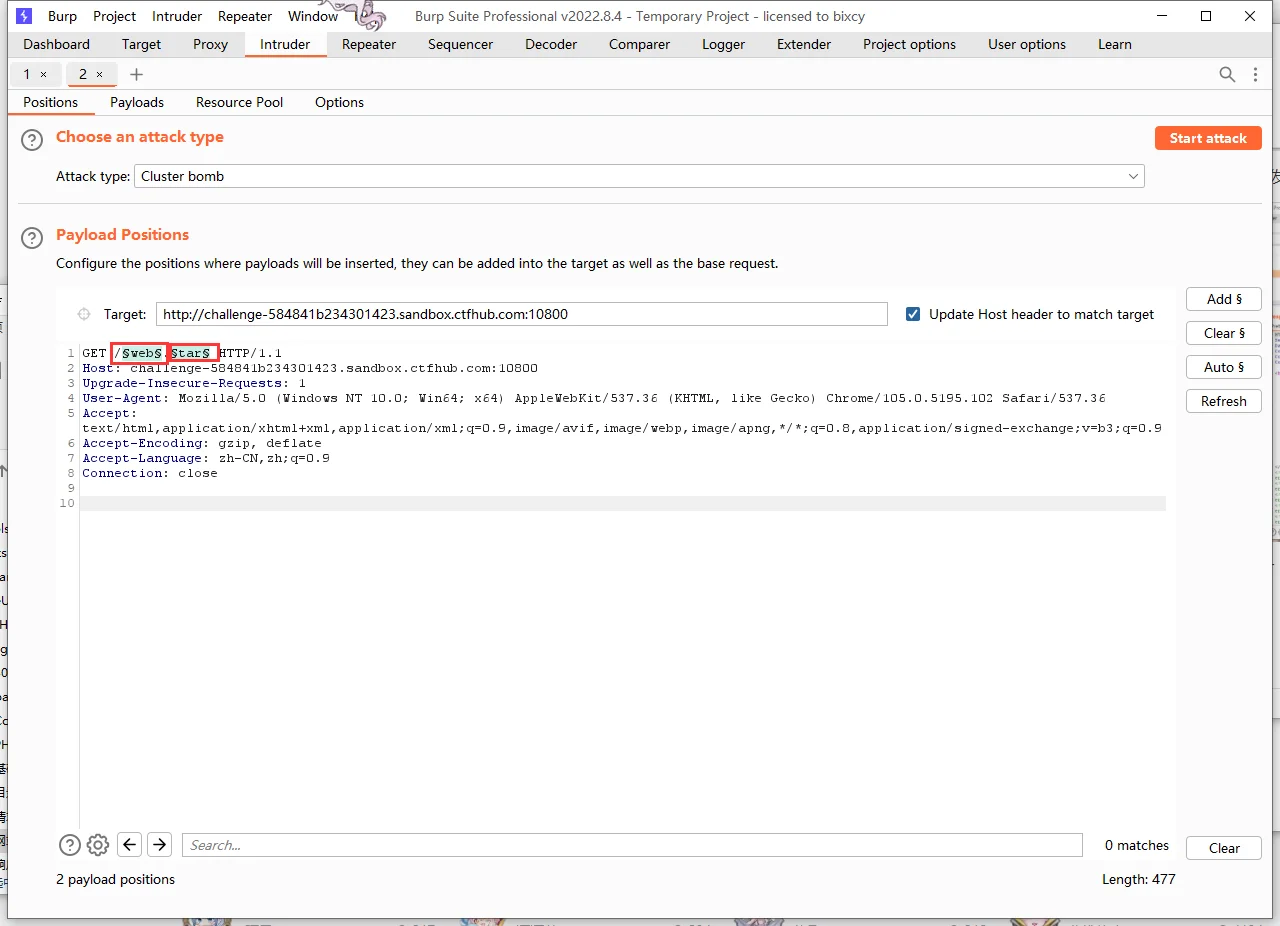The image size is (1280, 926).
Task: Click the help icon beside Payload Positions
Action: 33,238
